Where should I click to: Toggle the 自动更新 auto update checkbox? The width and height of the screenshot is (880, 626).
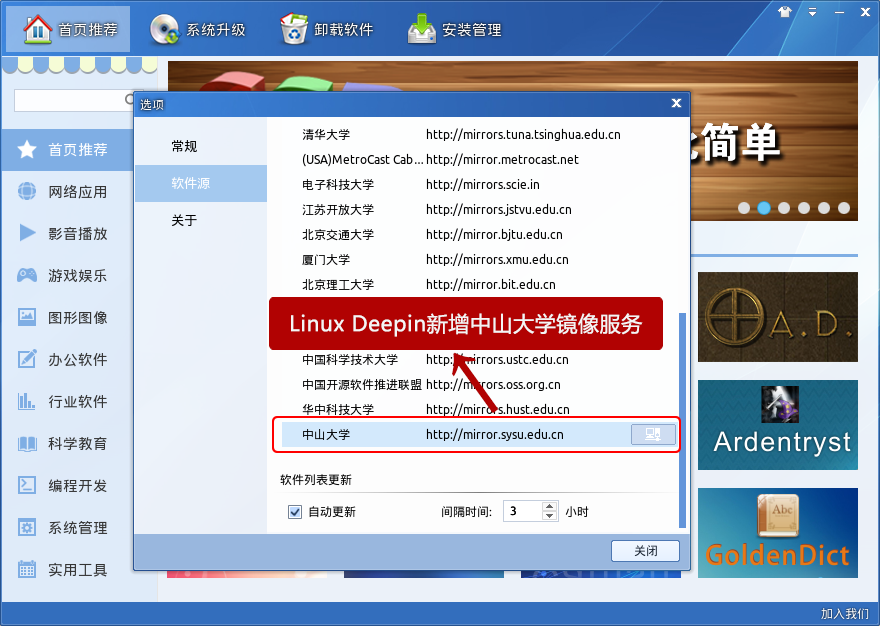click(295, 512)
